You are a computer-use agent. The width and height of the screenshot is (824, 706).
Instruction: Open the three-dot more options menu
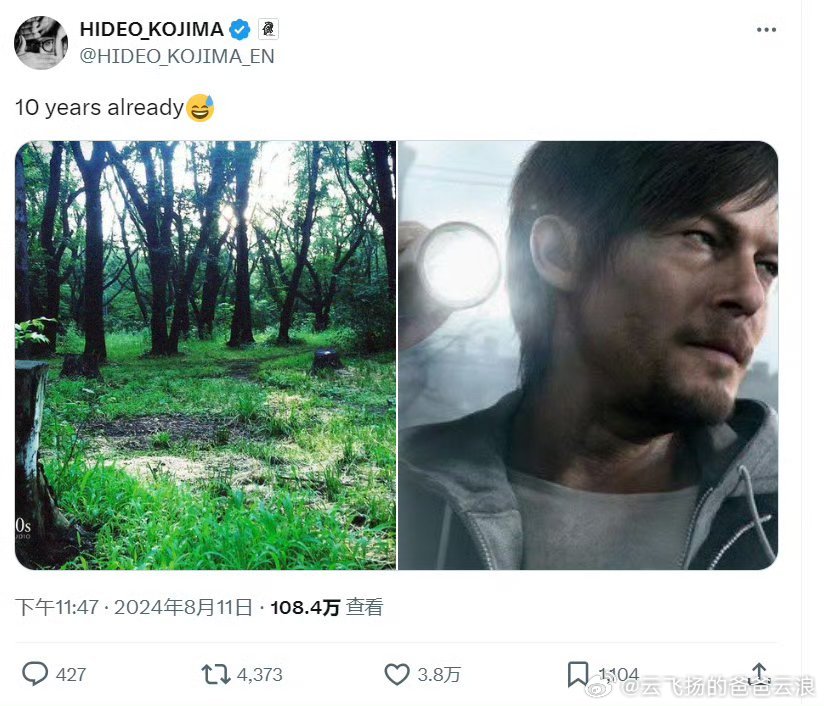click(x=766, y=30)
